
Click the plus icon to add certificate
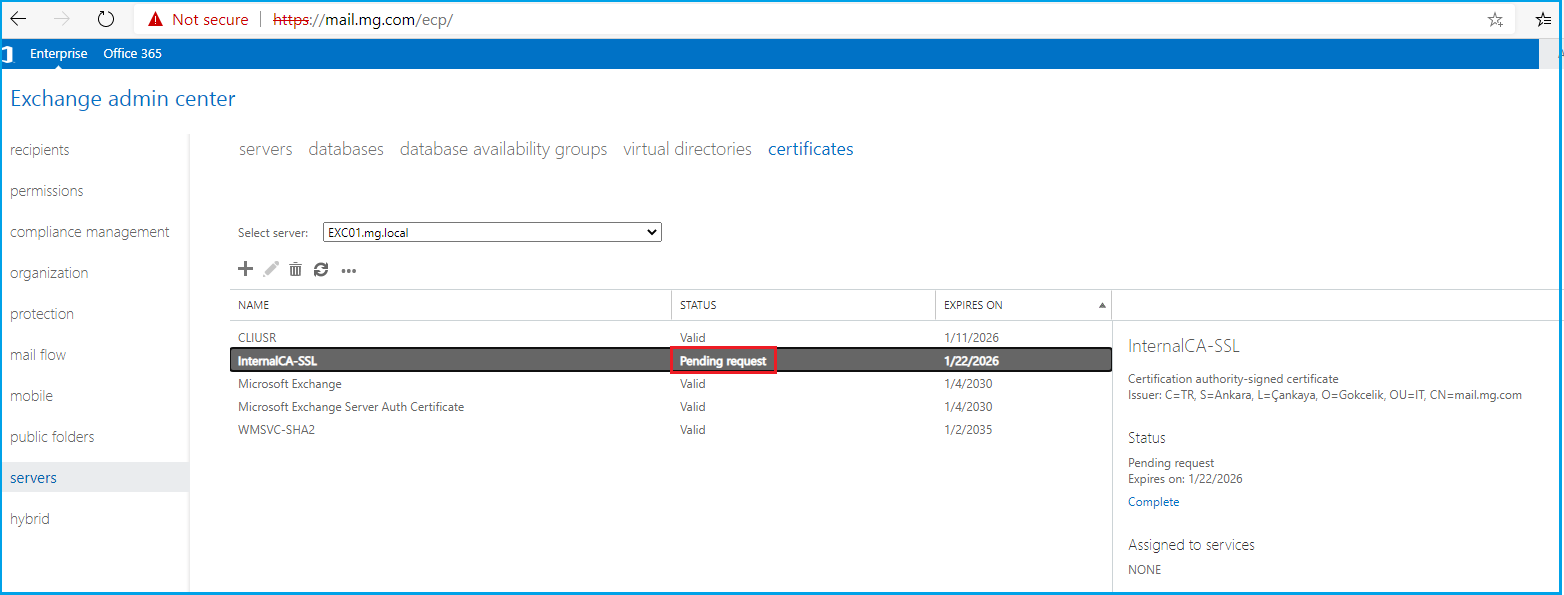(245, 269)
